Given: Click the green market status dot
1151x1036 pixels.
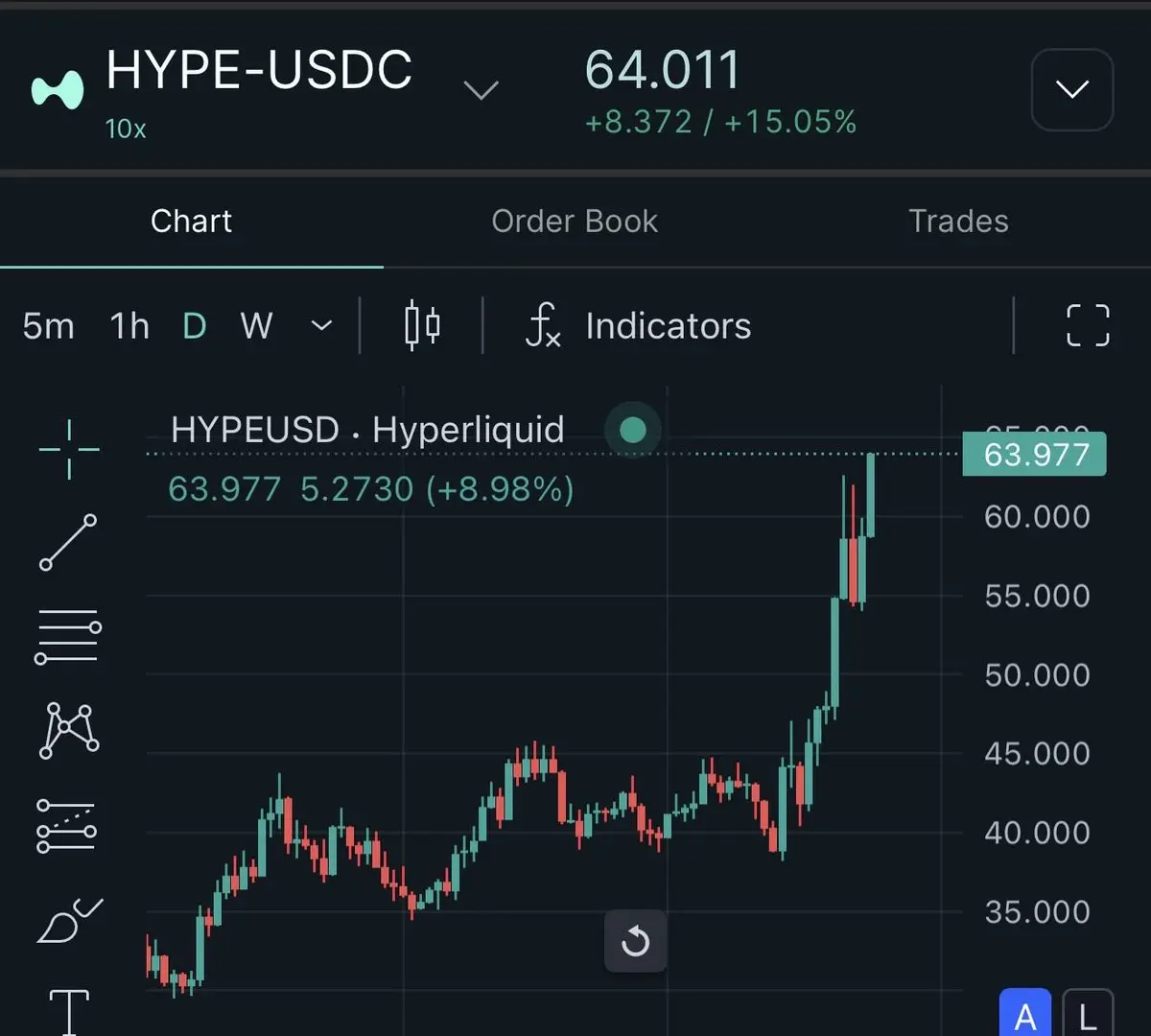Looking at the screenshot, I should (x=632, y=431).
